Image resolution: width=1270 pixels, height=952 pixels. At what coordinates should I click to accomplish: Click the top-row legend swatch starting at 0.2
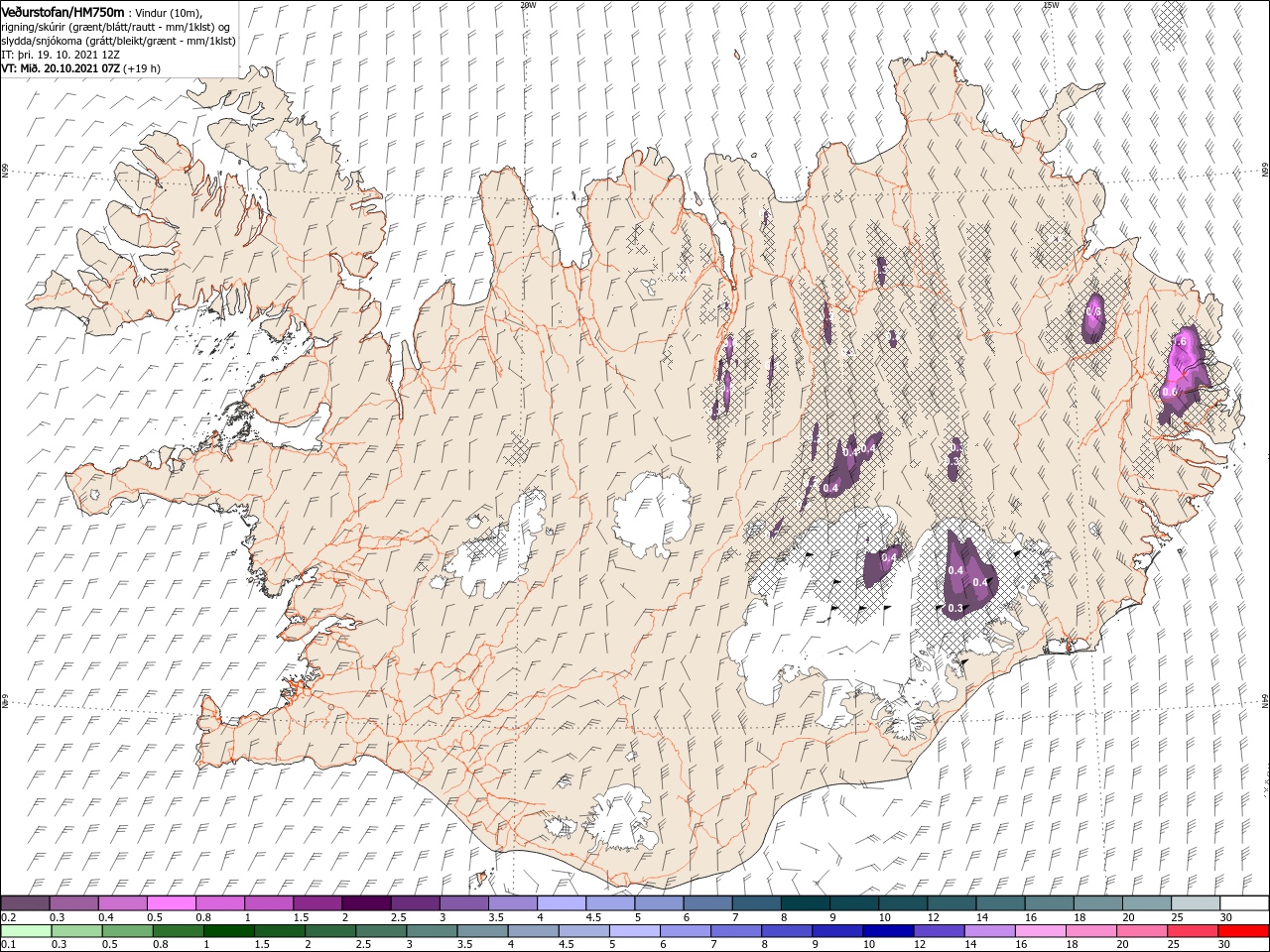point(25,903)
